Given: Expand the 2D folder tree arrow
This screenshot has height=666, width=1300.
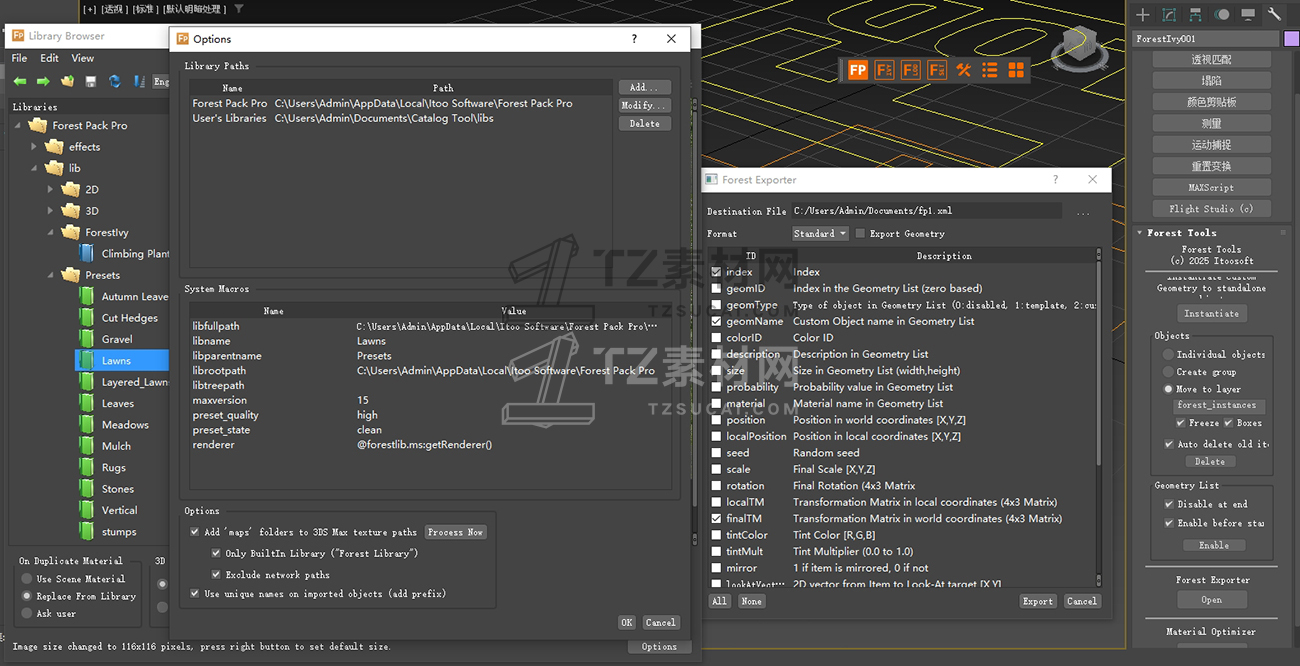Looking at the screenshot, I should [51, 189].
